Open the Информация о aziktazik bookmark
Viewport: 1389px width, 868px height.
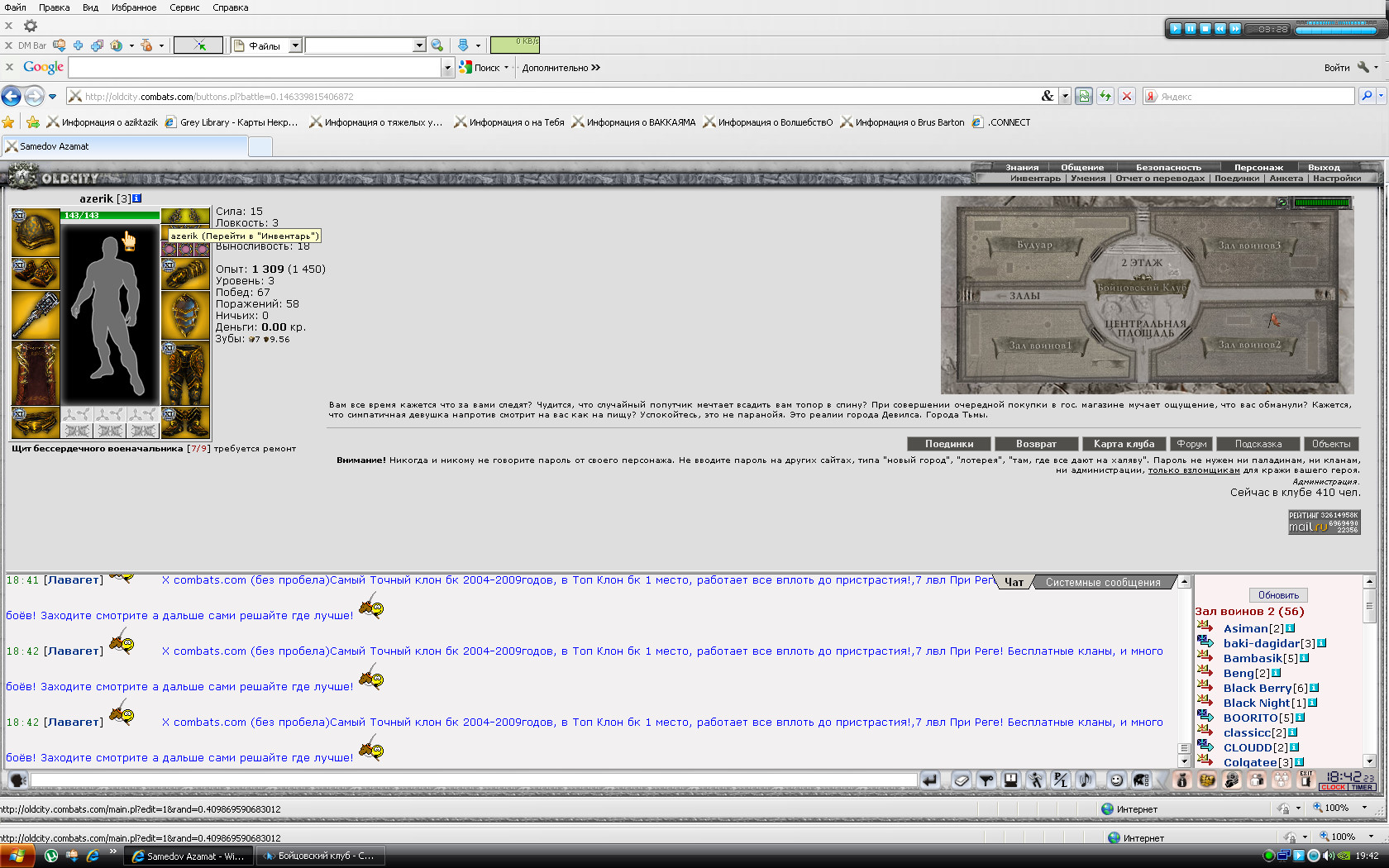(103, 122)
